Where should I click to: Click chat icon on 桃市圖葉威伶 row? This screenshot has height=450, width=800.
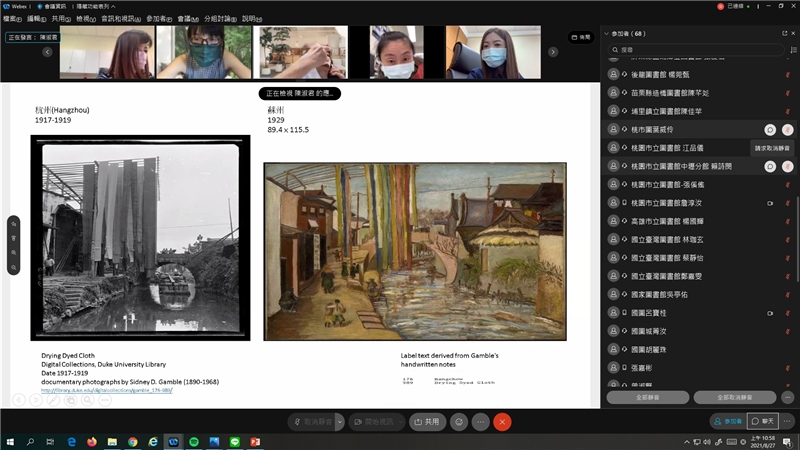(770, 130)
